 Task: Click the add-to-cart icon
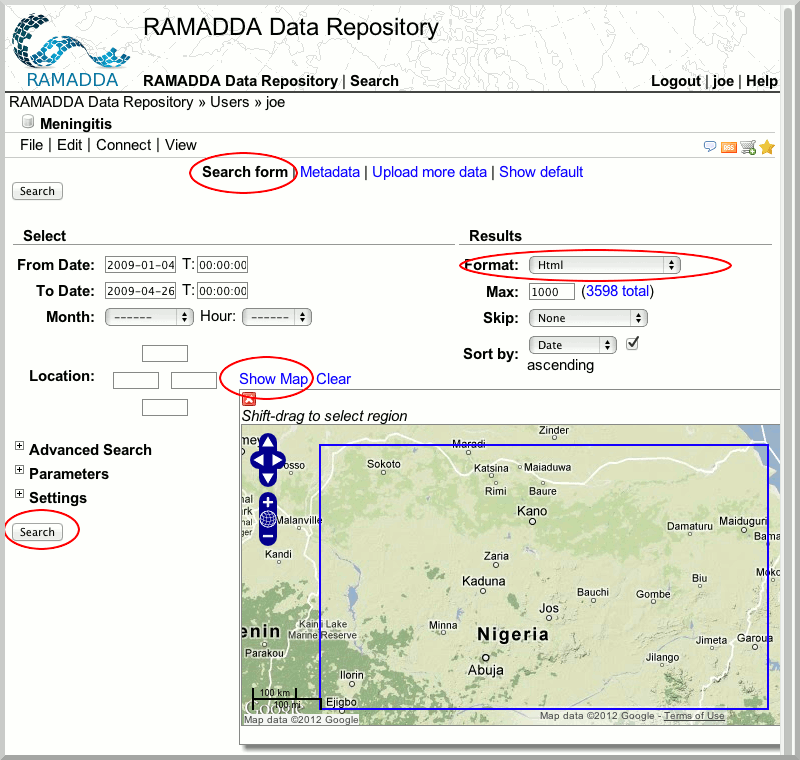pyautogui.click(x=748, y=147)
